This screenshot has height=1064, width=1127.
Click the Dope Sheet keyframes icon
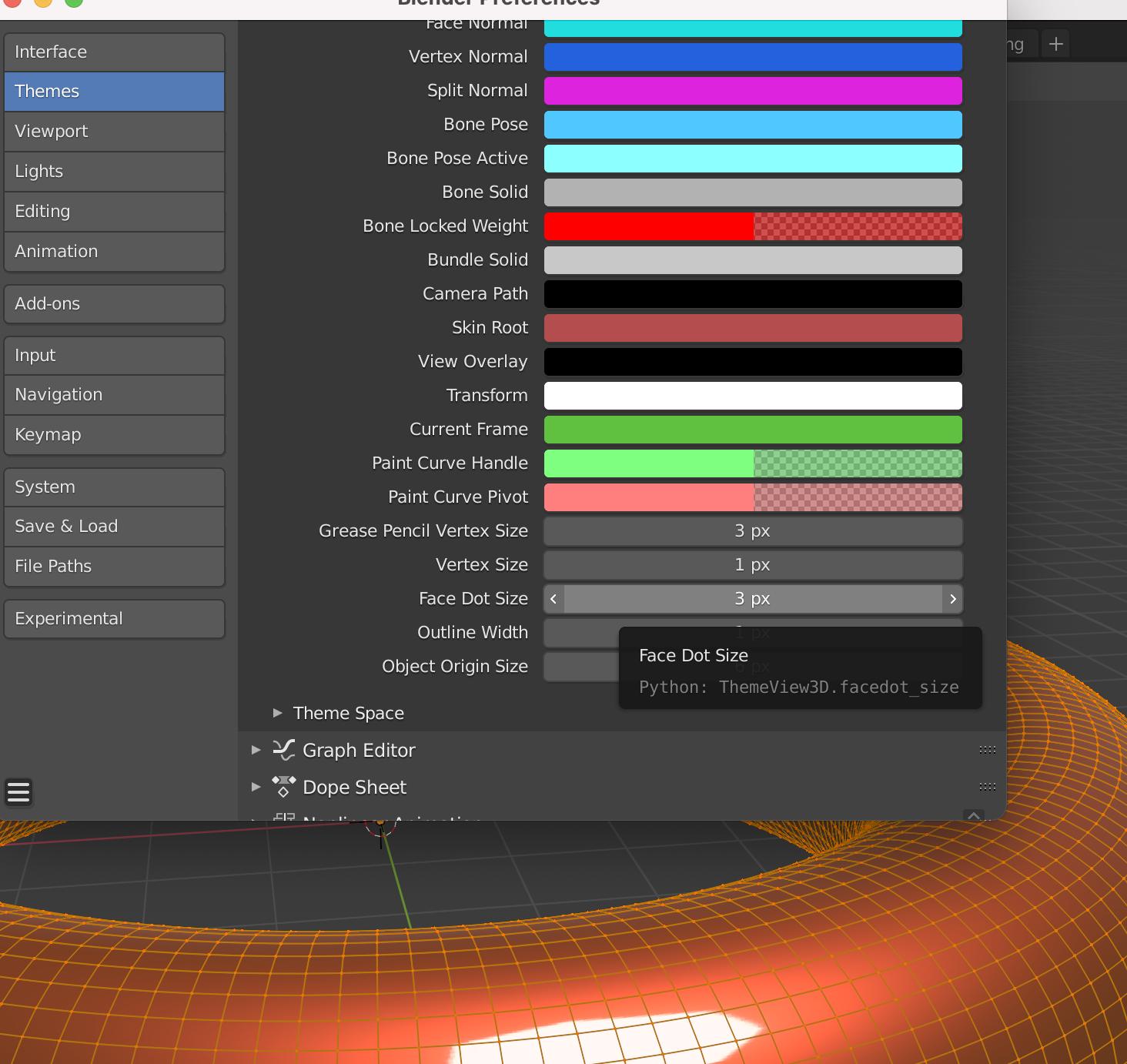point(283,786)
